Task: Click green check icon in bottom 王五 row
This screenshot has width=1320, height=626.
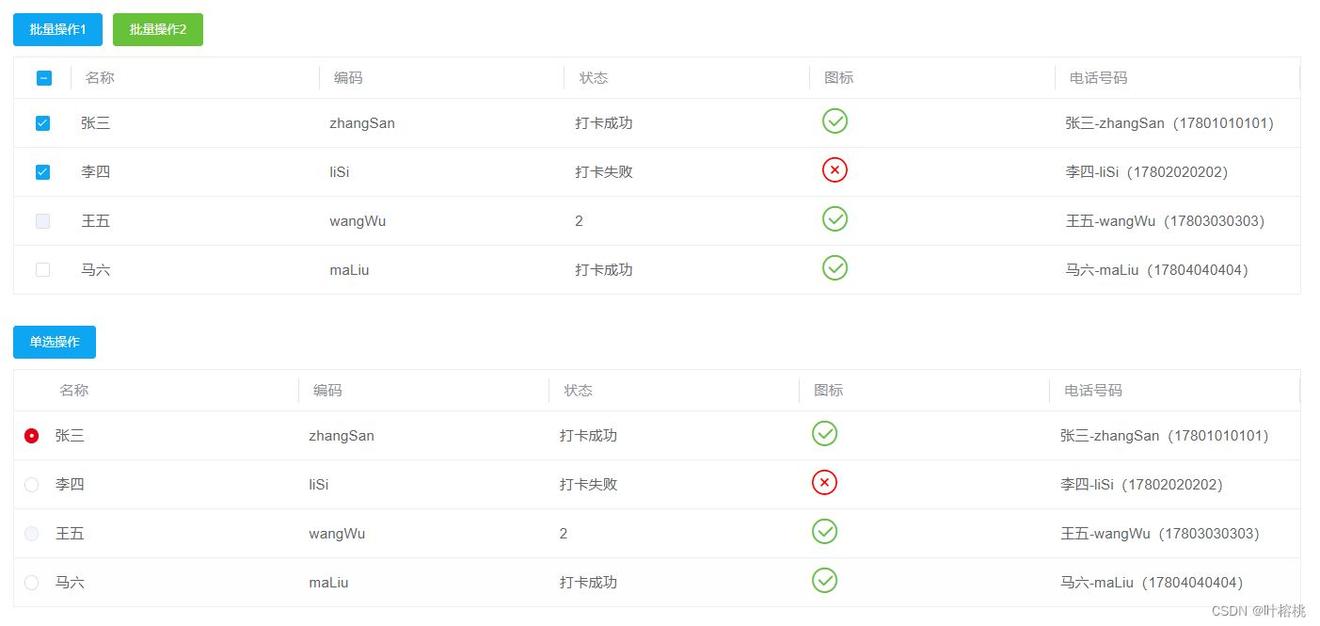Action: pyautogui.click(x=824, y=531)
